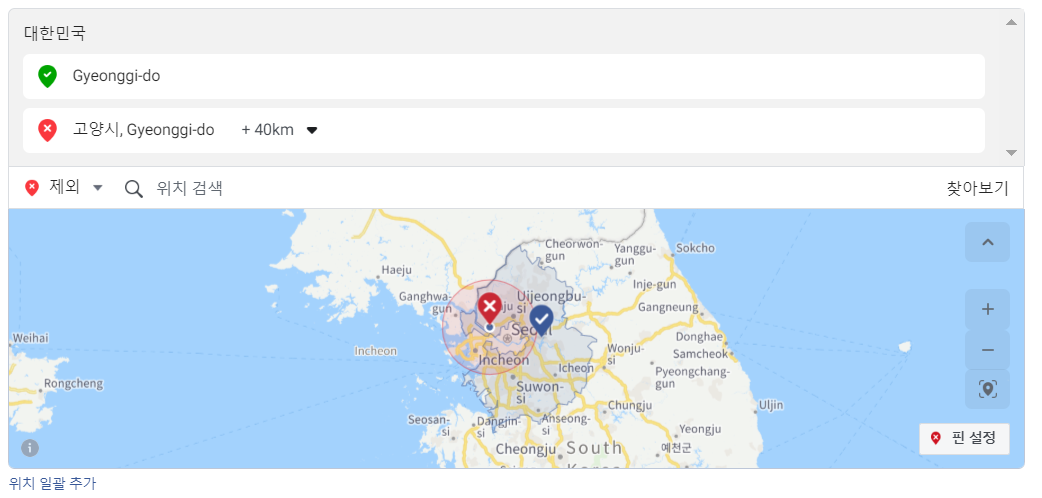Click the magnifier search icon
Viewport: 1042px width, 498px height.
[134, 188]
